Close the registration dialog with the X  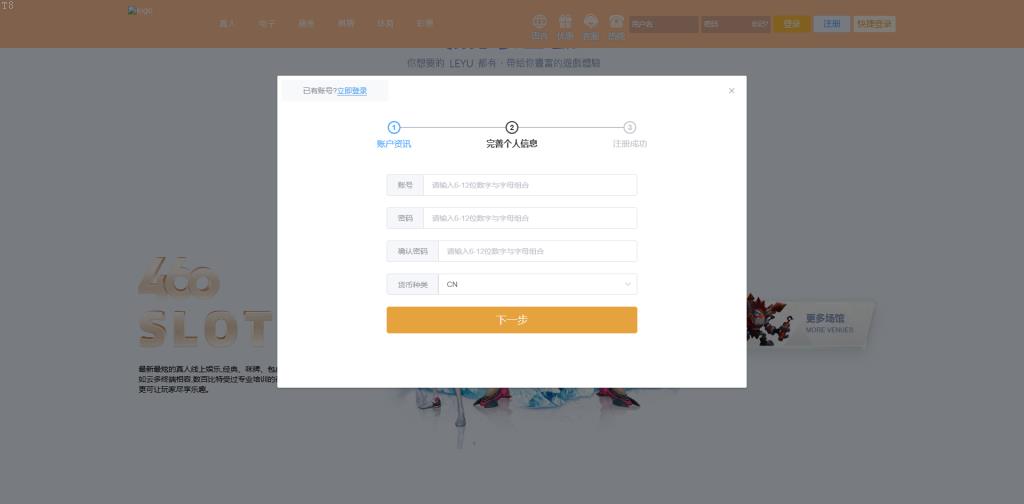tap(731, 91)
